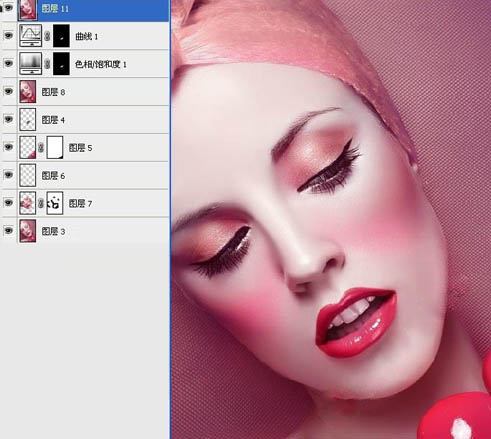The height and width of the screenshot is (439, 491).
Task: Hide the 图层 6 layer
Action: pos(8,175)
